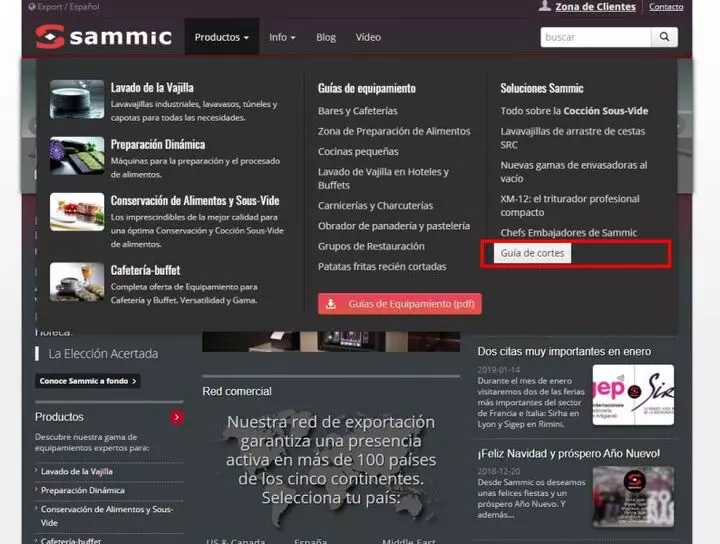Open sidebar Lavado de la Vajilla link

coord(76,471)
